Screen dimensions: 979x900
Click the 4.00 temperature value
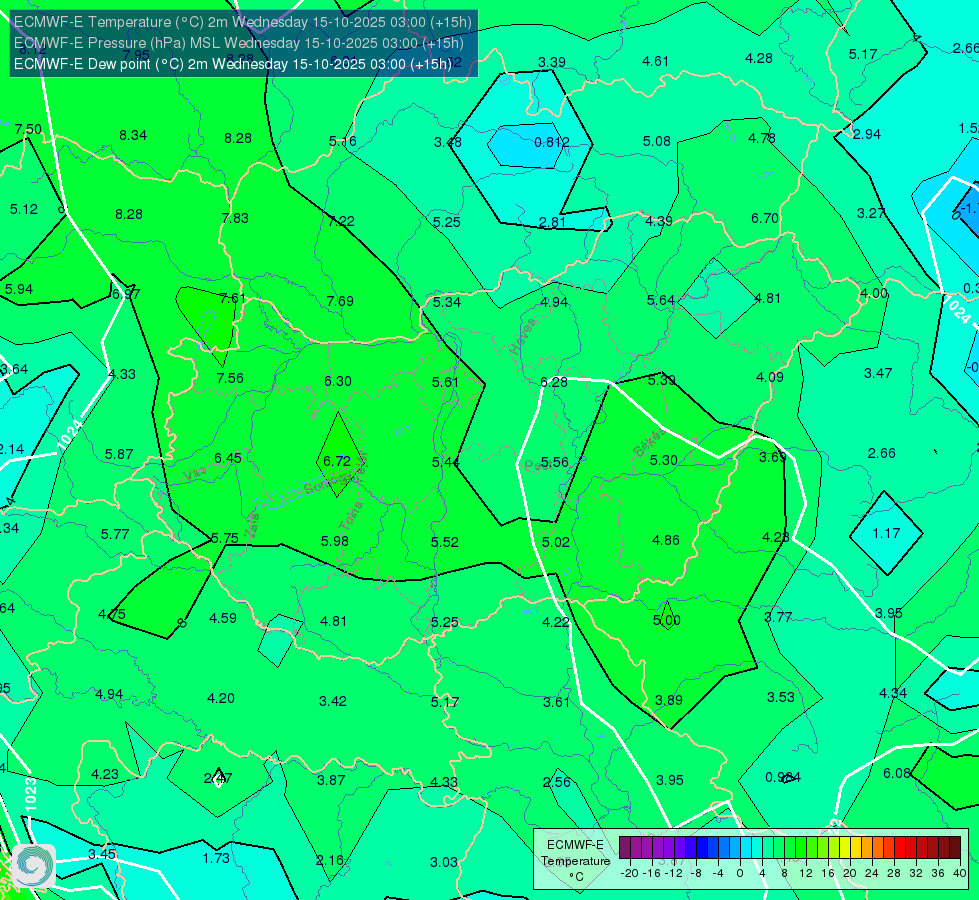pyautogui.click(x=873, y=293)
